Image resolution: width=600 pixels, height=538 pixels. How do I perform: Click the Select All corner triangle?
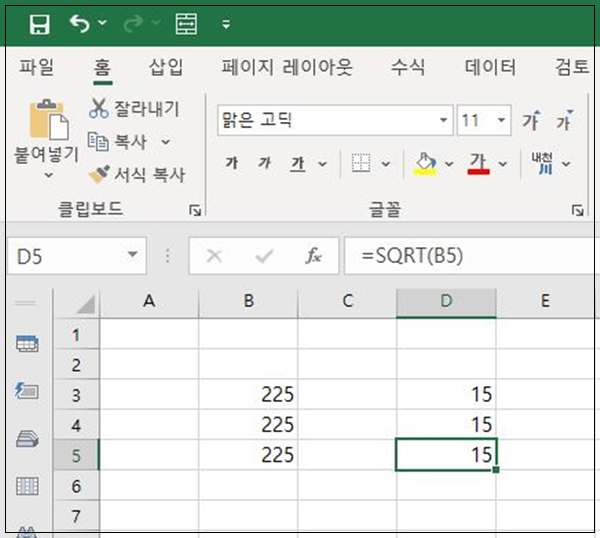point(85,304)
